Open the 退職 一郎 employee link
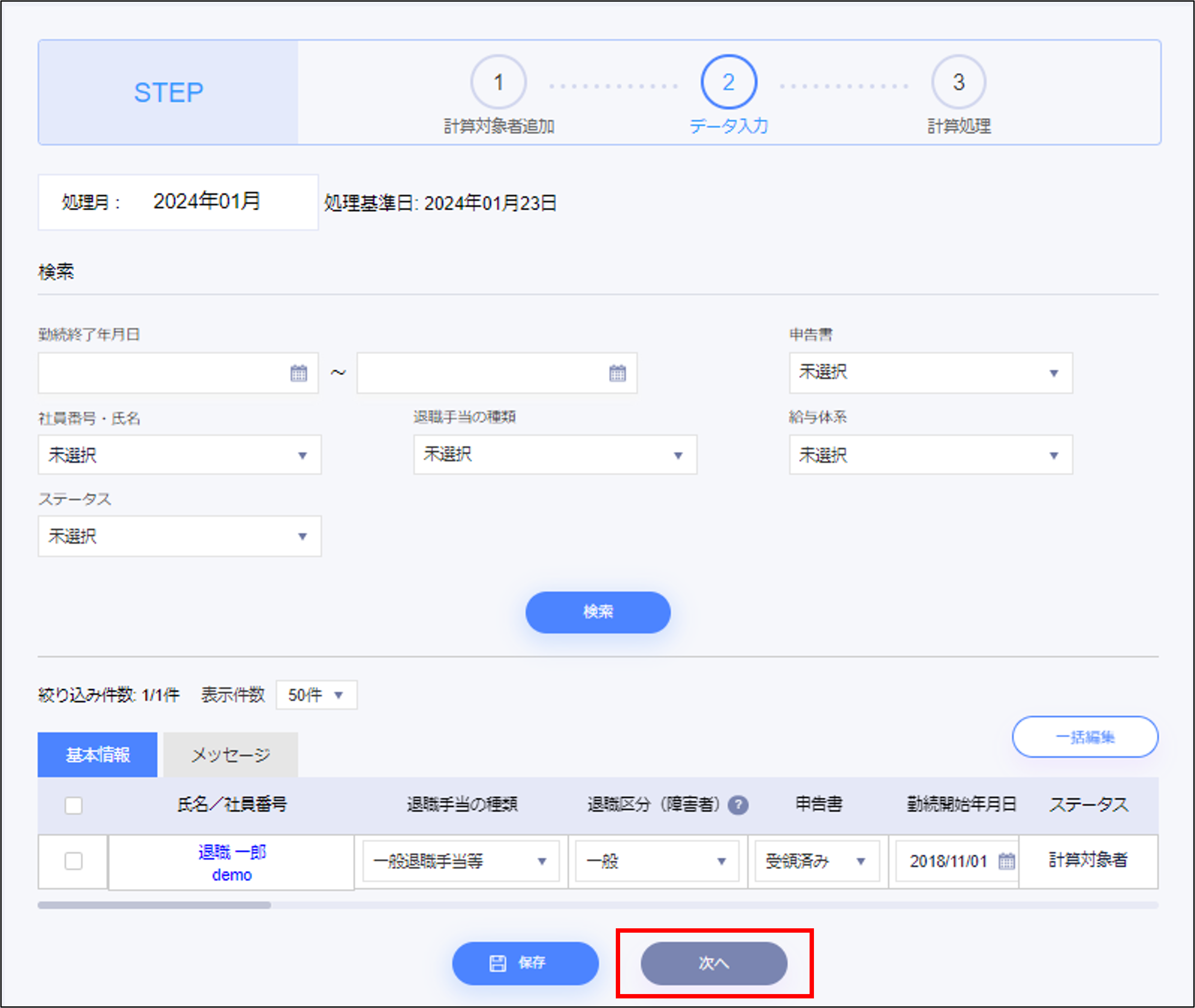This screenshot has height=1008, width=1195. 232,852
